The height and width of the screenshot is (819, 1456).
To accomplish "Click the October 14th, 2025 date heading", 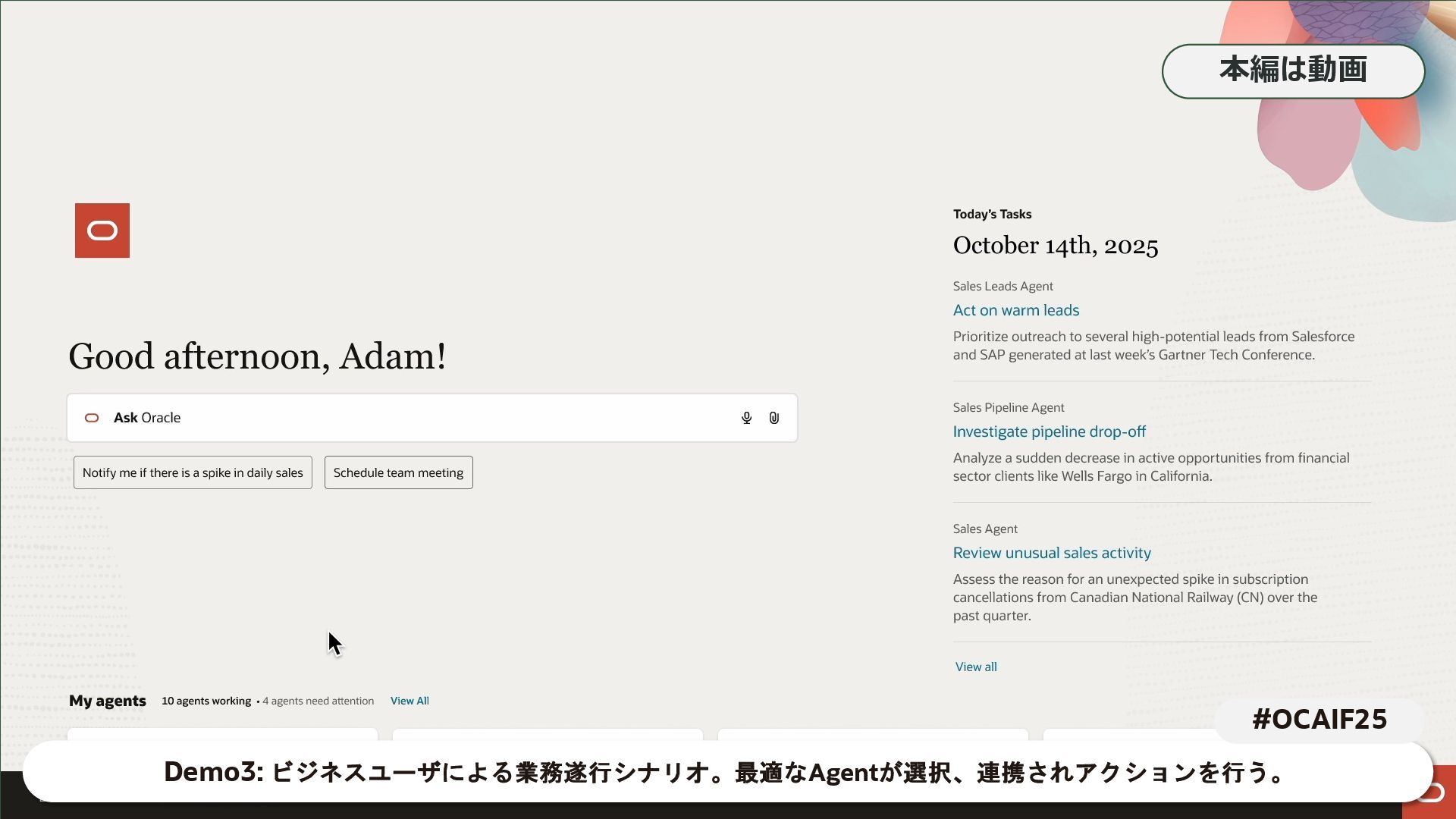I will (1056, 246).
